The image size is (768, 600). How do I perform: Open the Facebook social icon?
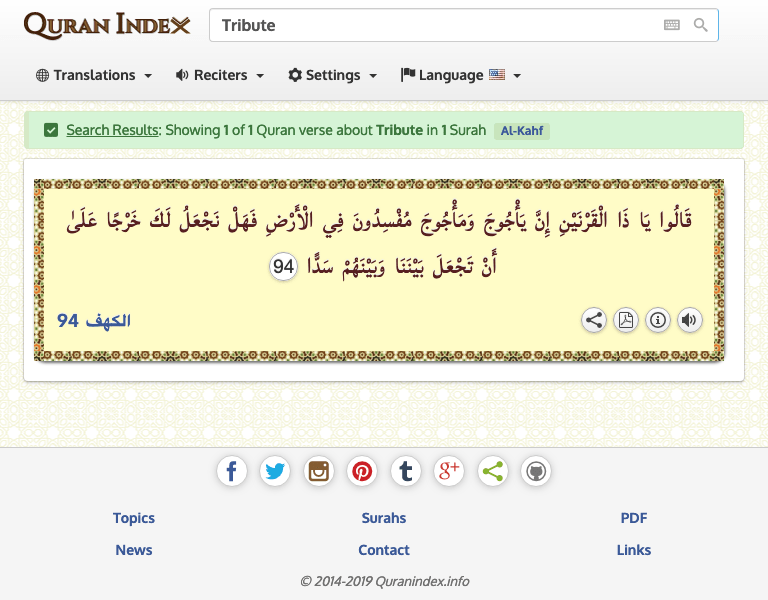231,471
